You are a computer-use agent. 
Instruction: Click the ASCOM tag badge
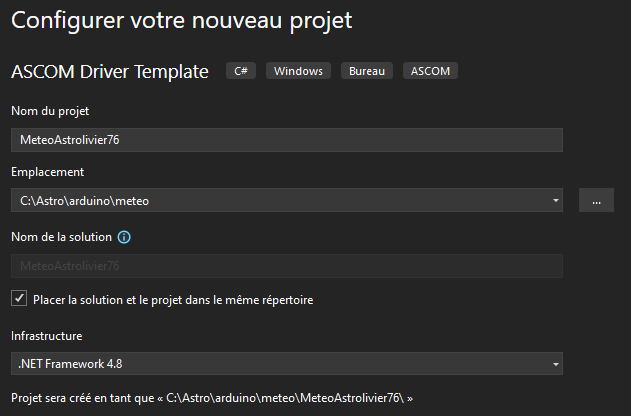[431, 71]
